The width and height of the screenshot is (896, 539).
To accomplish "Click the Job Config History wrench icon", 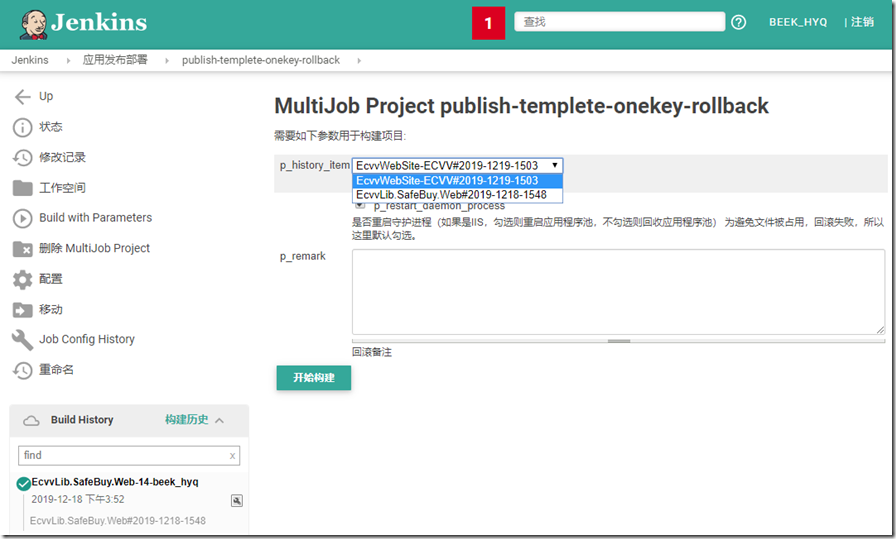I will point(22,340).
